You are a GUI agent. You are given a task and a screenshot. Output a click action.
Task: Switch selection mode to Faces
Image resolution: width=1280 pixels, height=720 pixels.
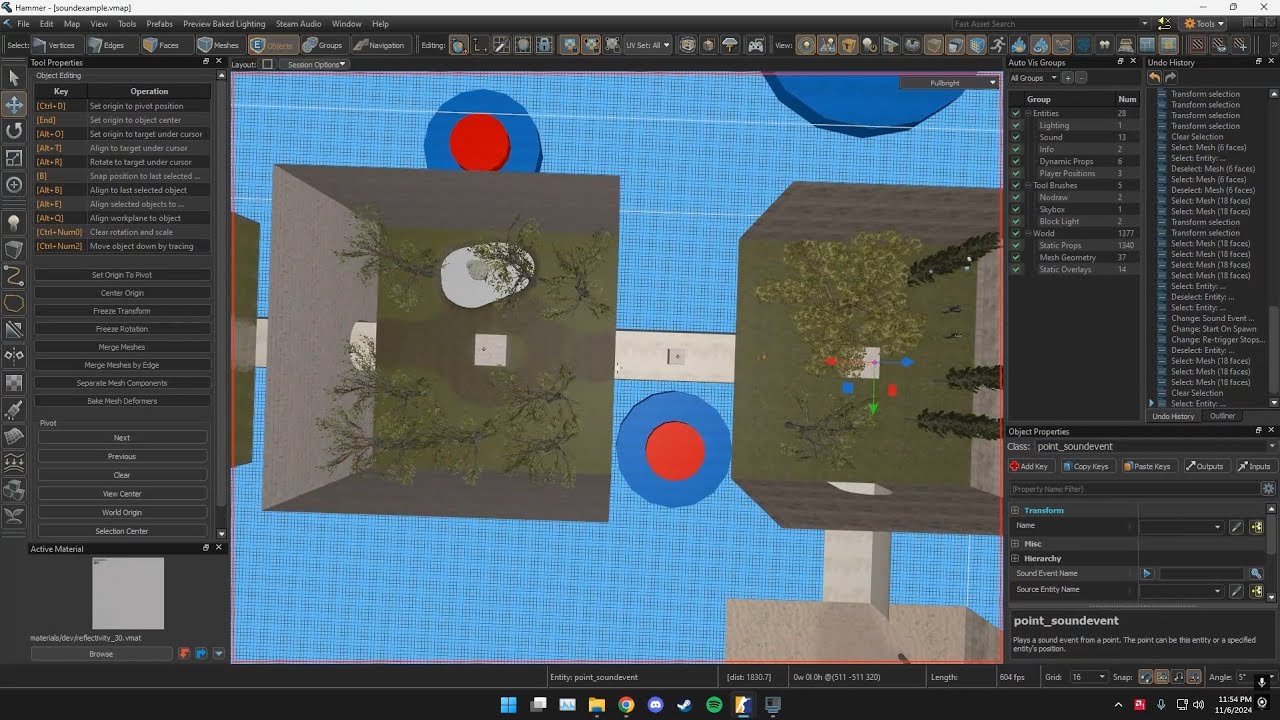tap(160, 45)
